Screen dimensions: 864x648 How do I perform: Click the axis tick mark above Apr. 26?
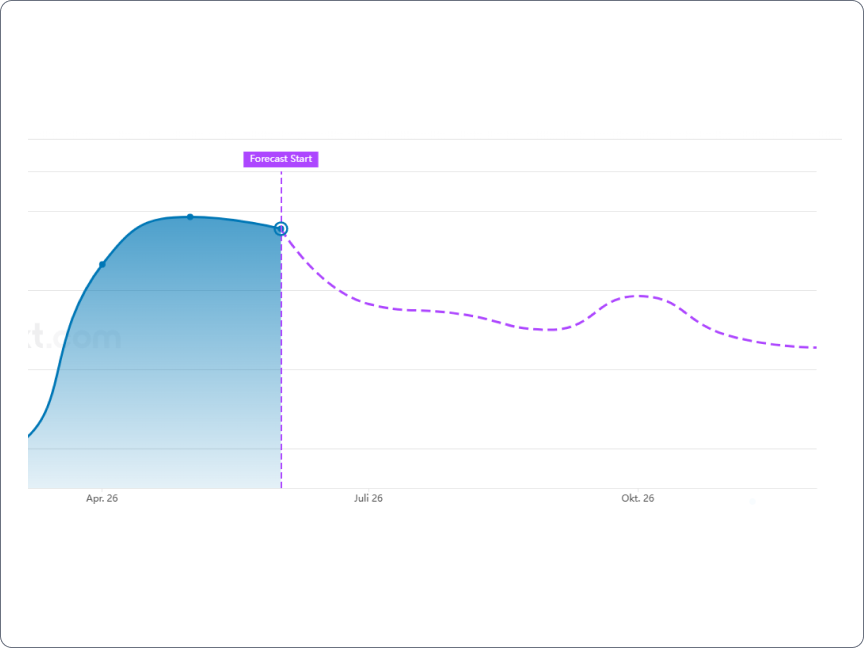[102, 490]
